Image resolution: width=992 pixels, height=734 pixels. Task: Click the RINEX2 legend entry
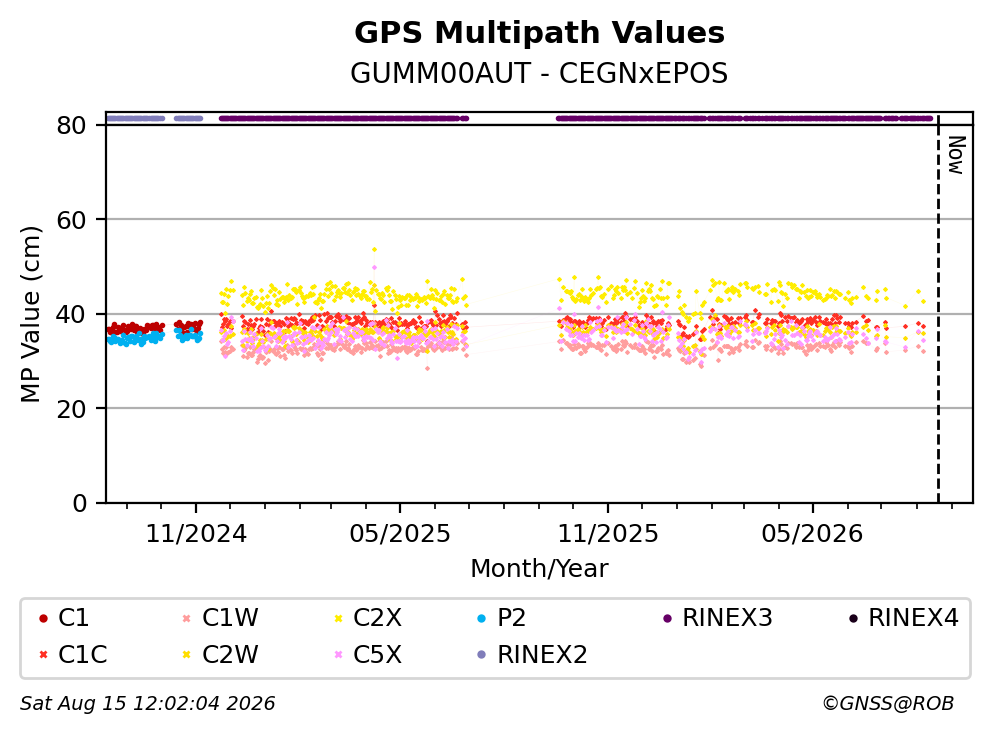click(532, 655)
